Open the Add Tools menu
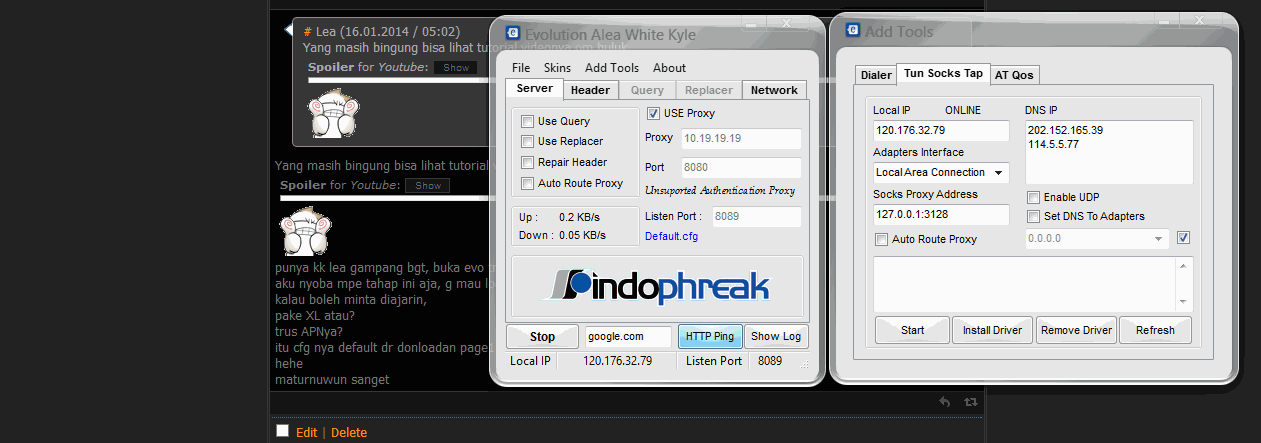The image size is (1261, 443). 612,68
